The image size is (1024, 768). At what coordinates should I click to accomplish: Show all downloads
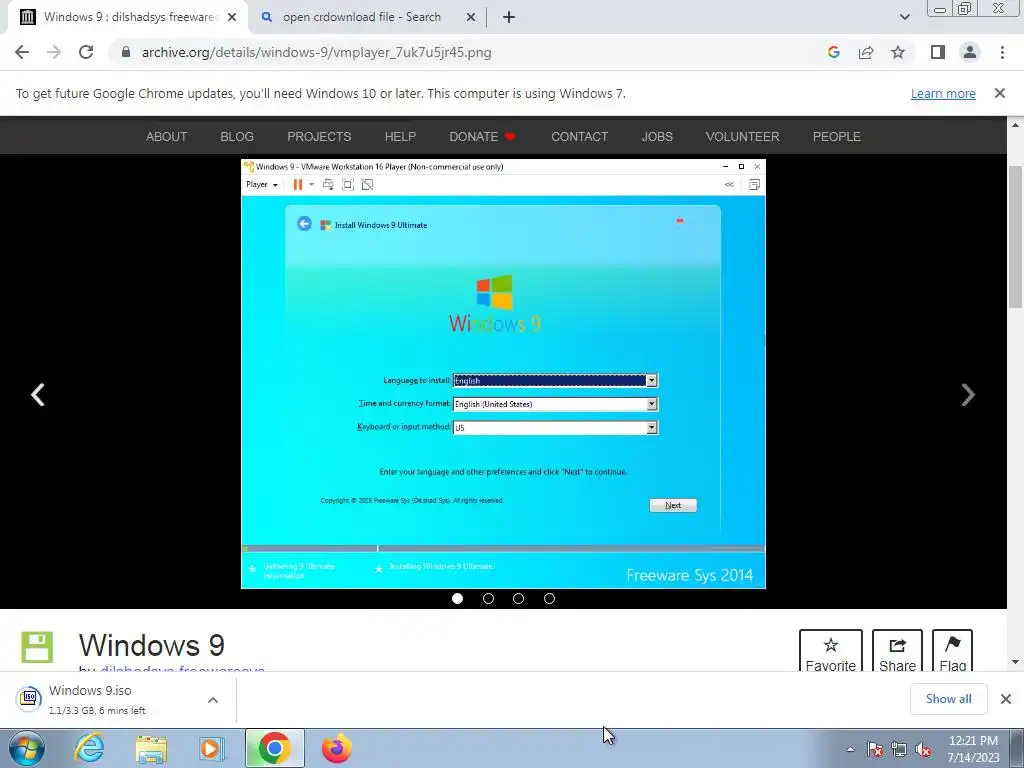[948, 699]
